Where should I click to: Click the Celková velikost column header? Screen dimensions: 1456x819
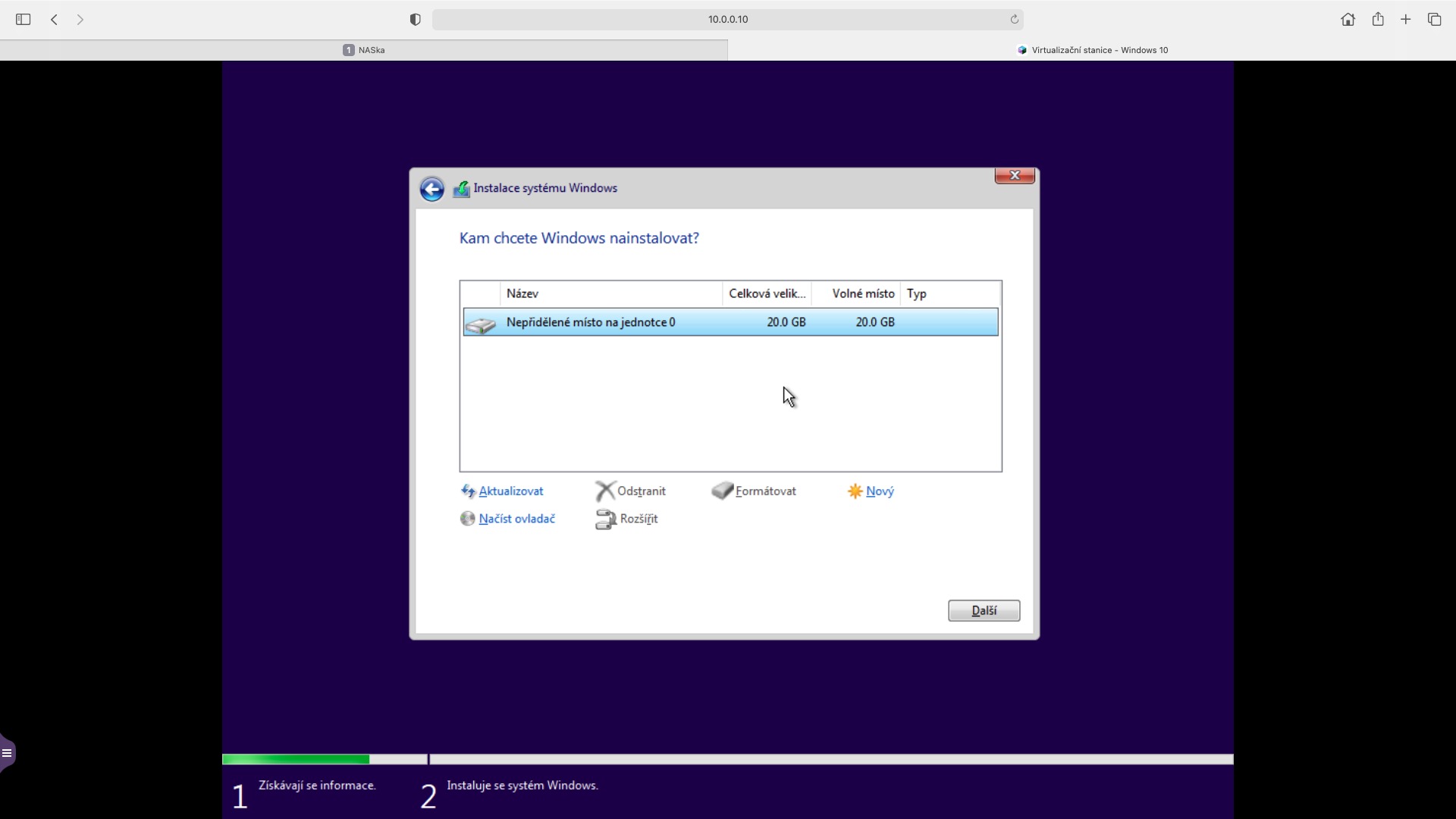pyautogui.click(x=767, y=293)
